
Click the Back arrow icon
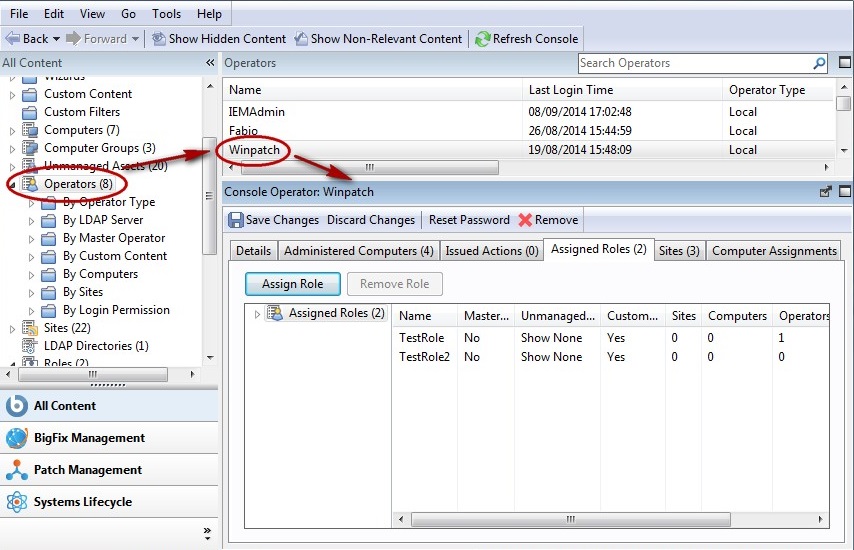pyautogui.click(x=13, y=39)
